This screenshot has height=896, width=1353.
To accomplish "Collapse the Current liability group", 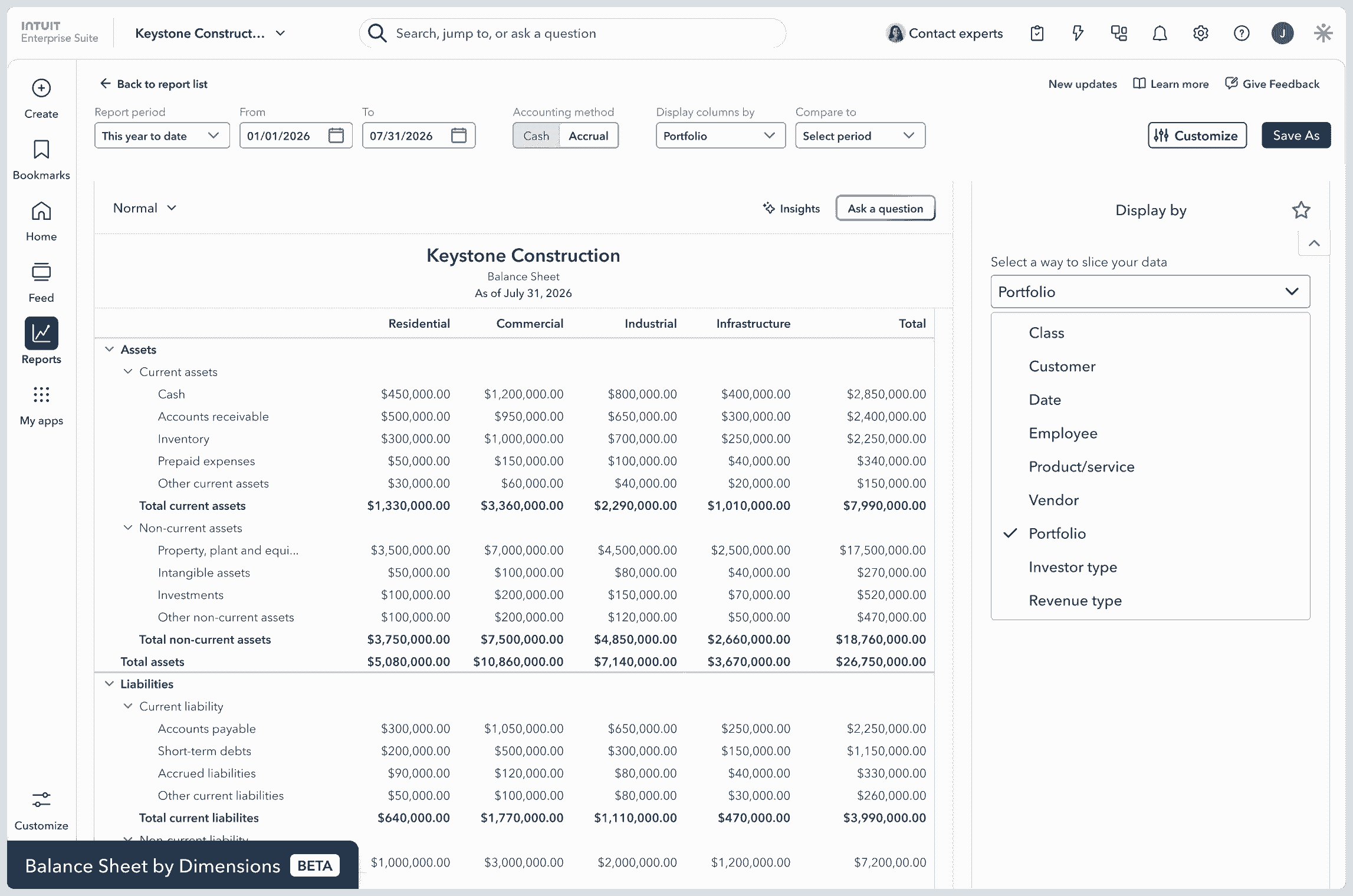I will click(x=128, y=706).
